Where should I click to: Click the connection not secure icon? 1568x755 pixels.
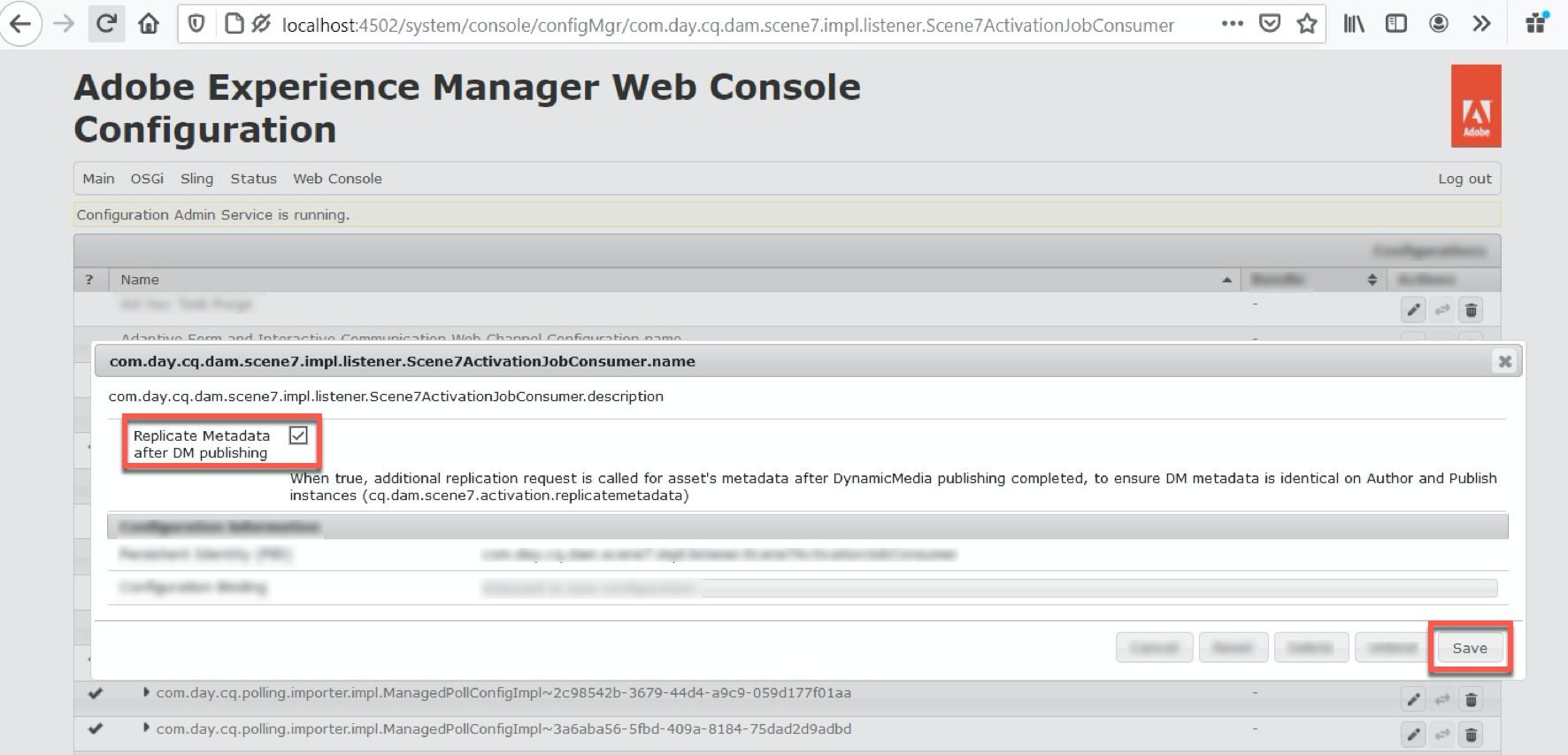point(261,24)
